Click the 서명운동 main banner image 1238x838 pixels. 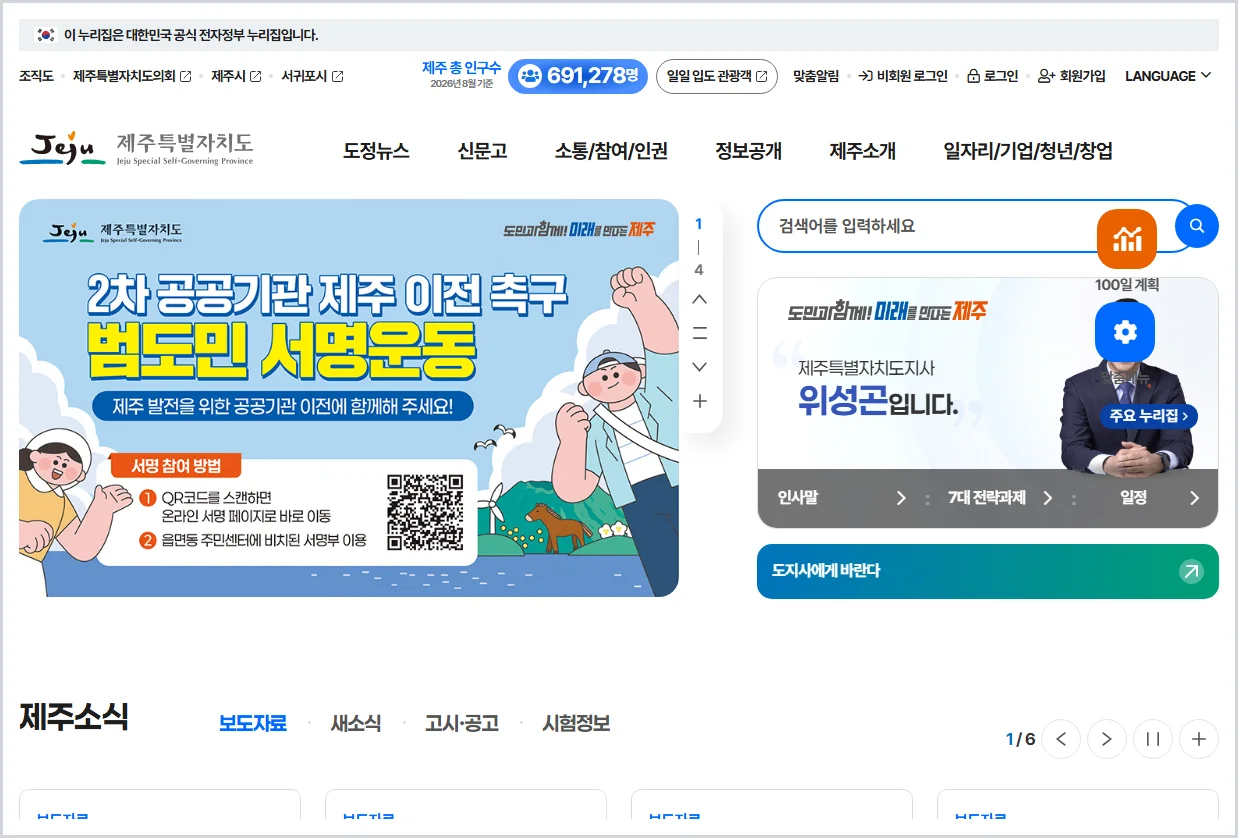point(349,398)
